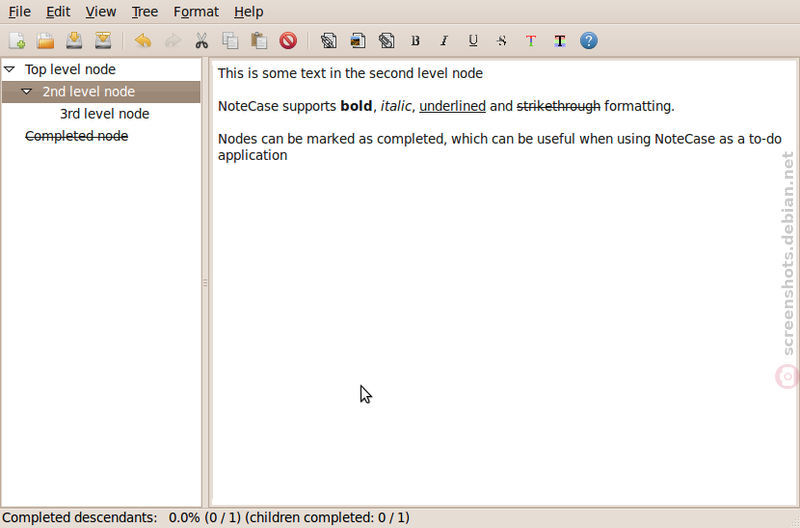Viewport: 800px width, 528px height.
Task: Select the 2nd level node row
Action: click(101, 92)
